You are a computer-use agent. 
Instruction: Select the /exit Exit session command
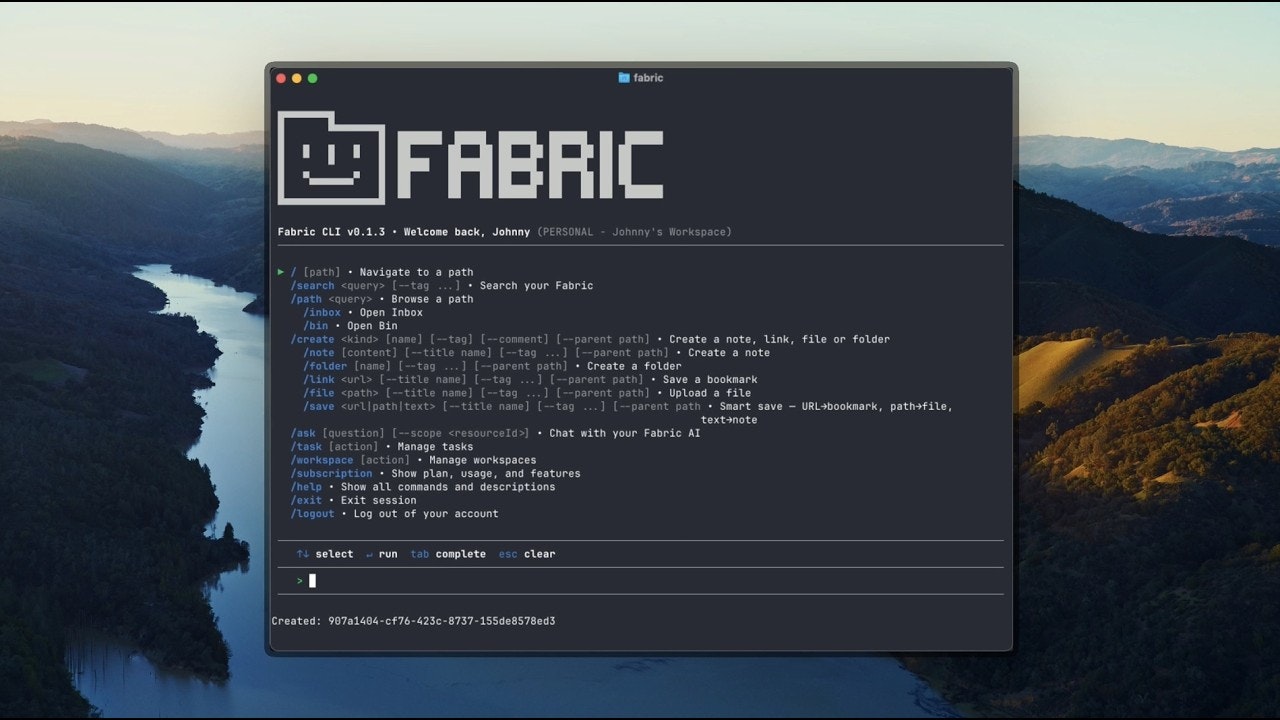(353, 500)
